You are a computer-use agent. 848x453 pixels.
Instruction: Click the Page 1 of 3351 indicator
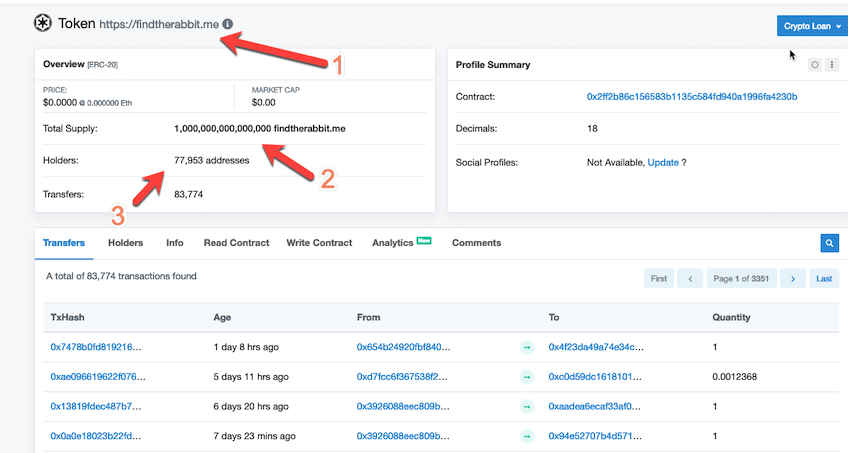(x=741, y=278)
